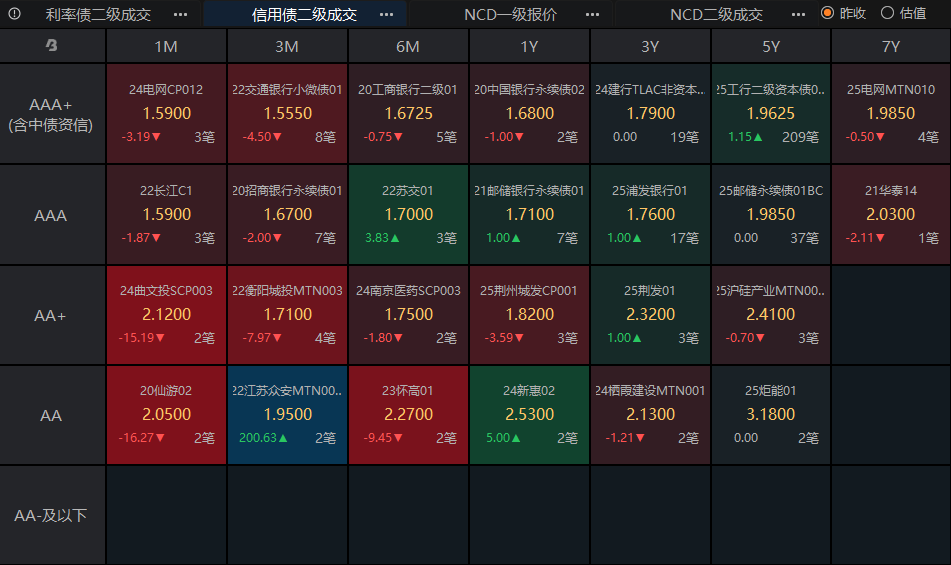
Task: Click the 3Y column header
Action: 650,47
